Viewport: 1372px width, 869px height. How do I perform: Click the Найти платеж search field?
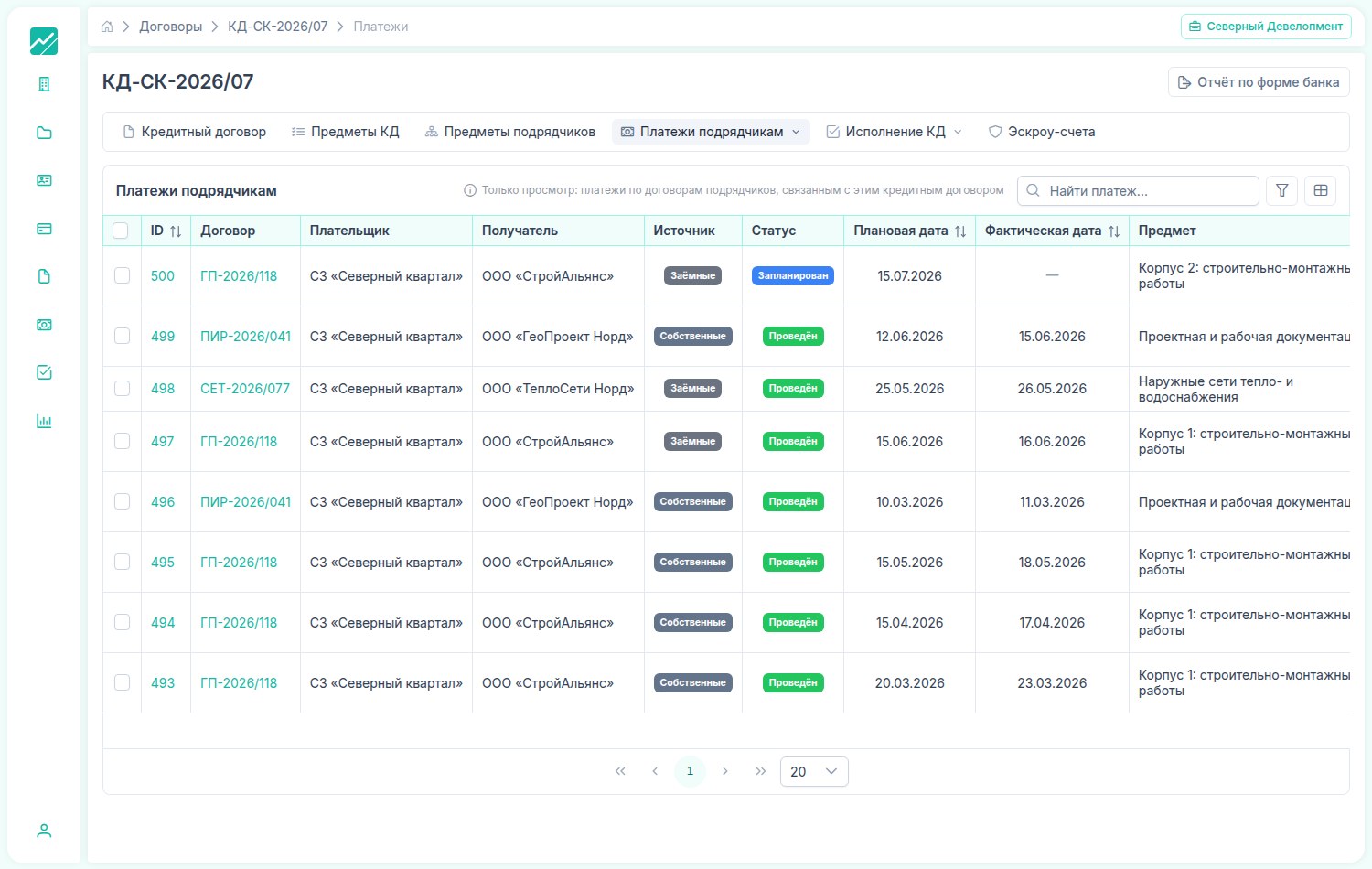pos(1138,190)
